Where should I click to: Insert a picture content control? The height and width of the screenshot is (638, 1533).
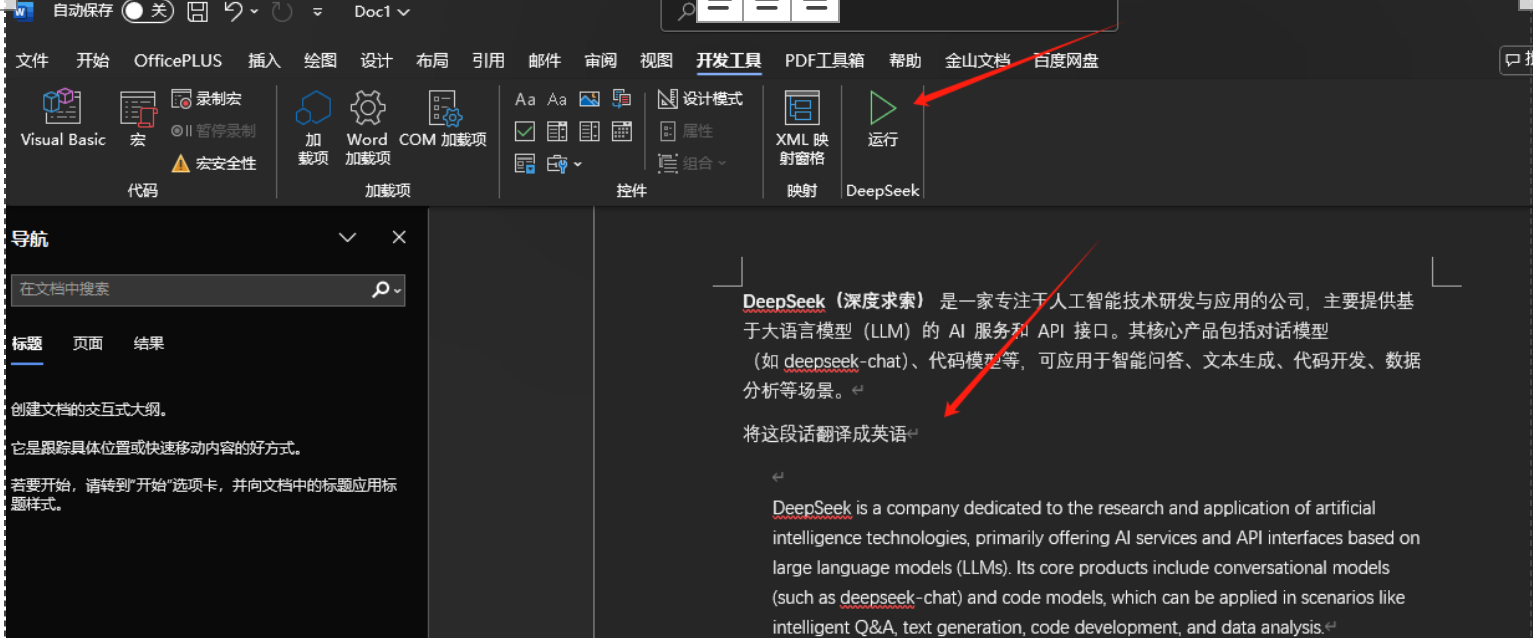589,99
